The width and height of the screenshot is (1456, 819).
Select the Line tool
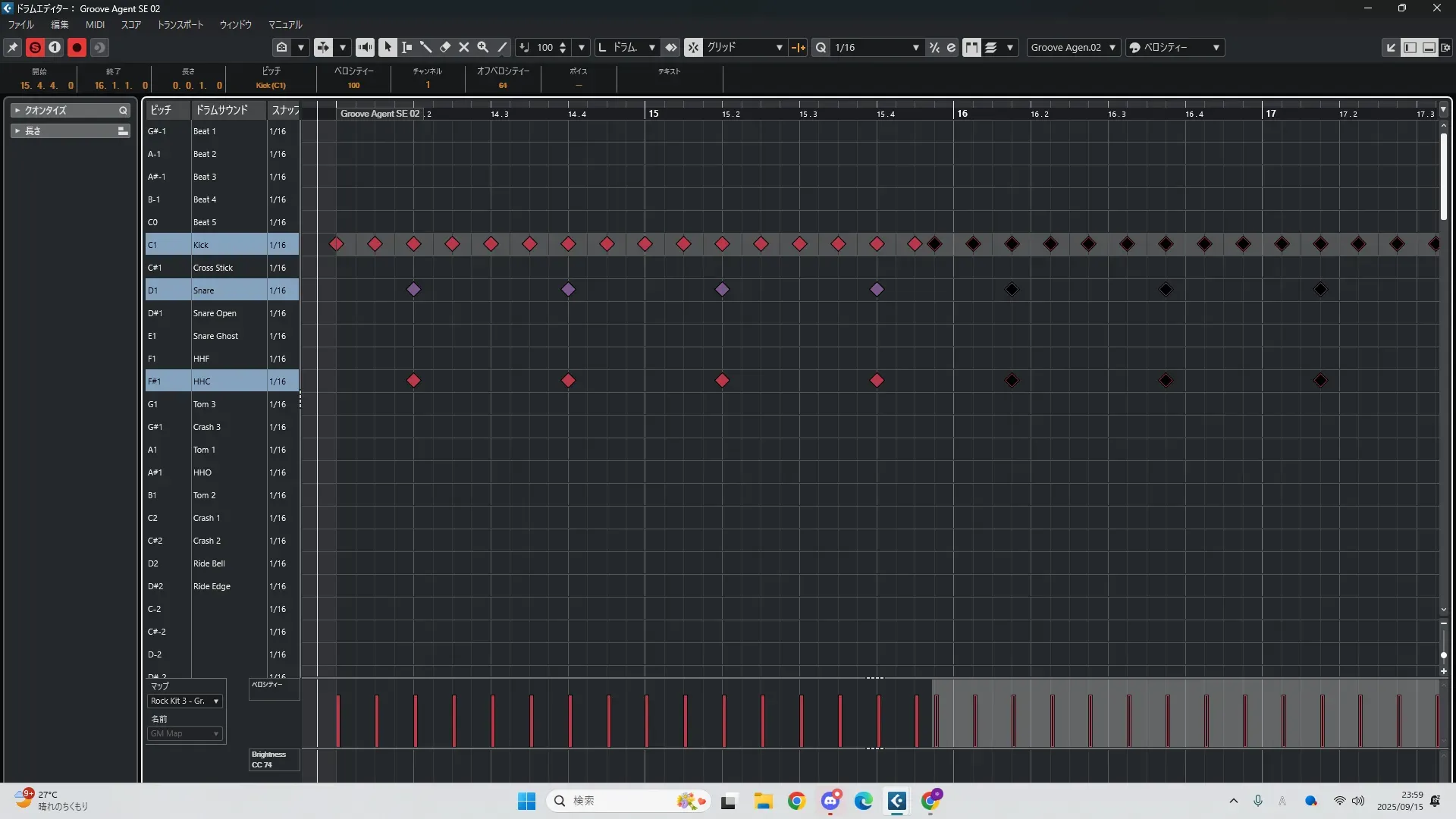click(502, 47)
